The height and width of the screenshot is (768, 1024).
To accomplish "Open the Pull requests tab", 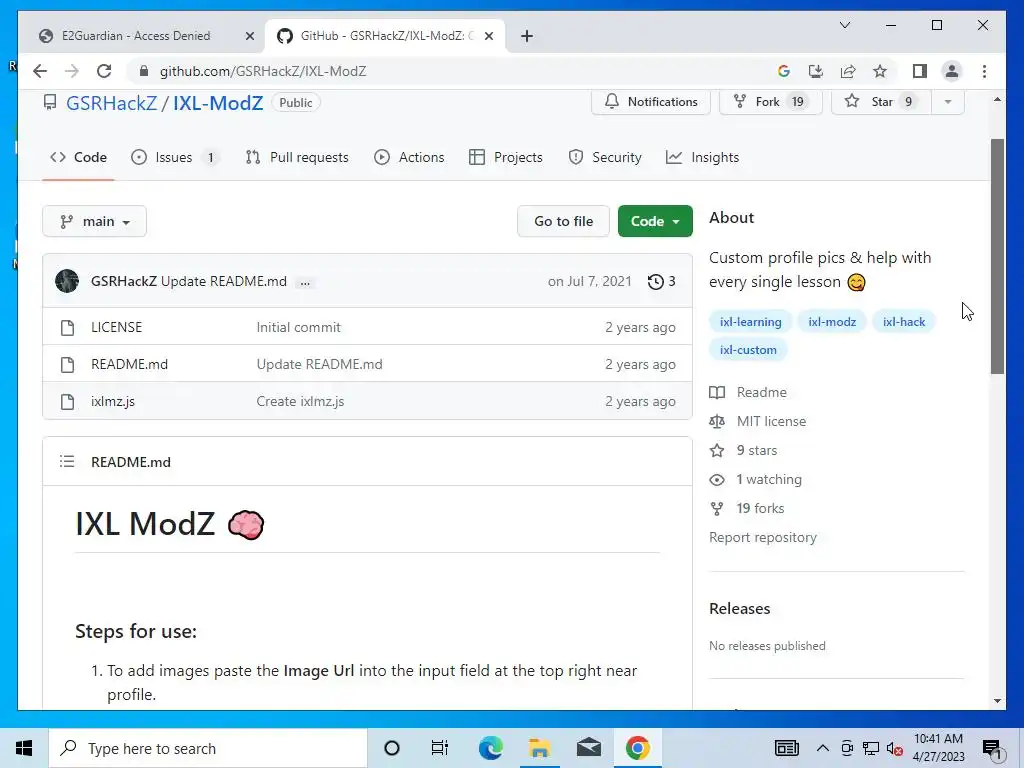I will (x=297, y=157).
